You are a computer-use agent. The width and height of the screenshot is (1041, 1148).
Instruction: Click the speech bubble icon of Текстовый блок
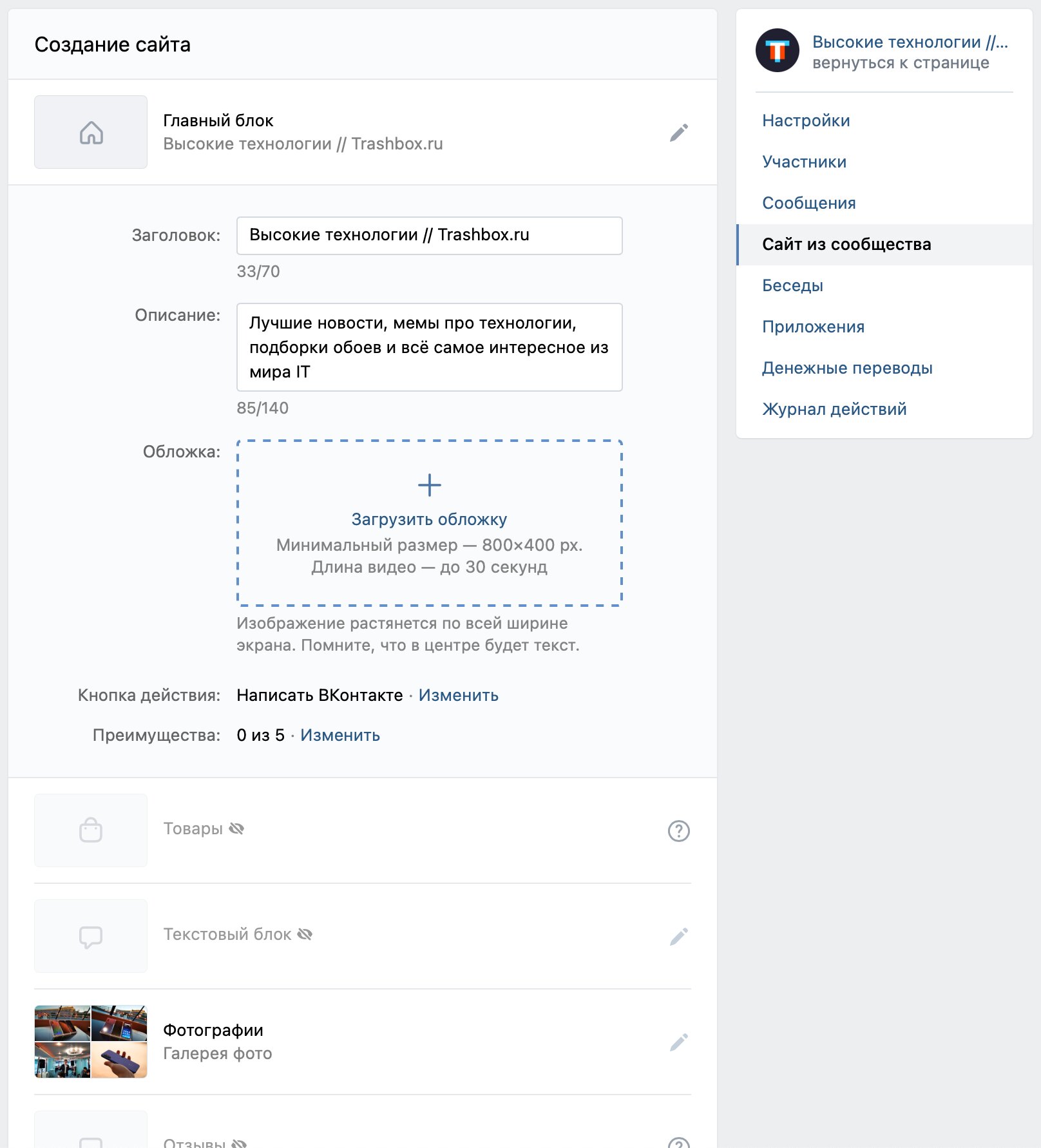[x=91, y=937]
